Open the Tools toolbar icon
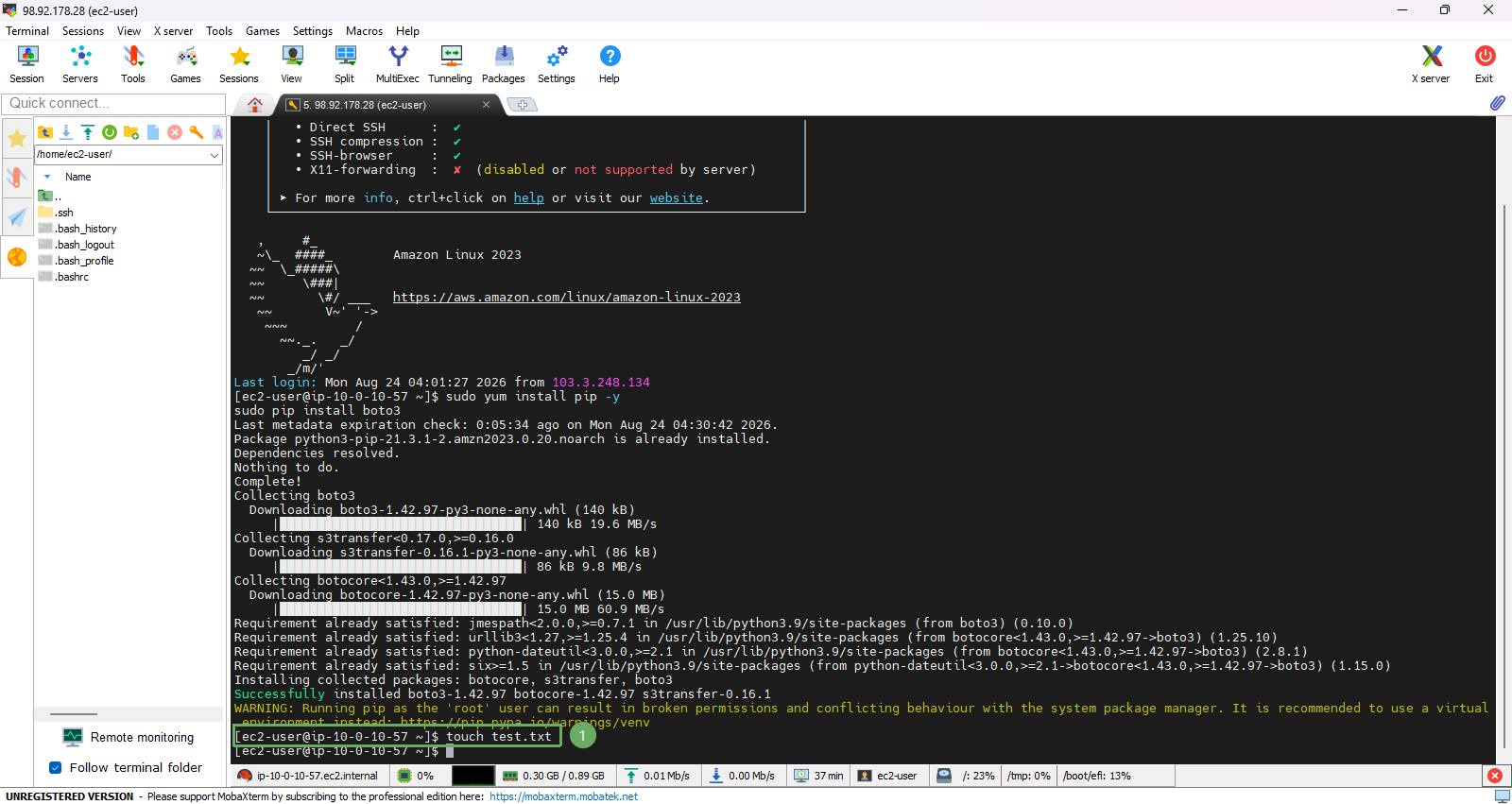 point(133,64)
